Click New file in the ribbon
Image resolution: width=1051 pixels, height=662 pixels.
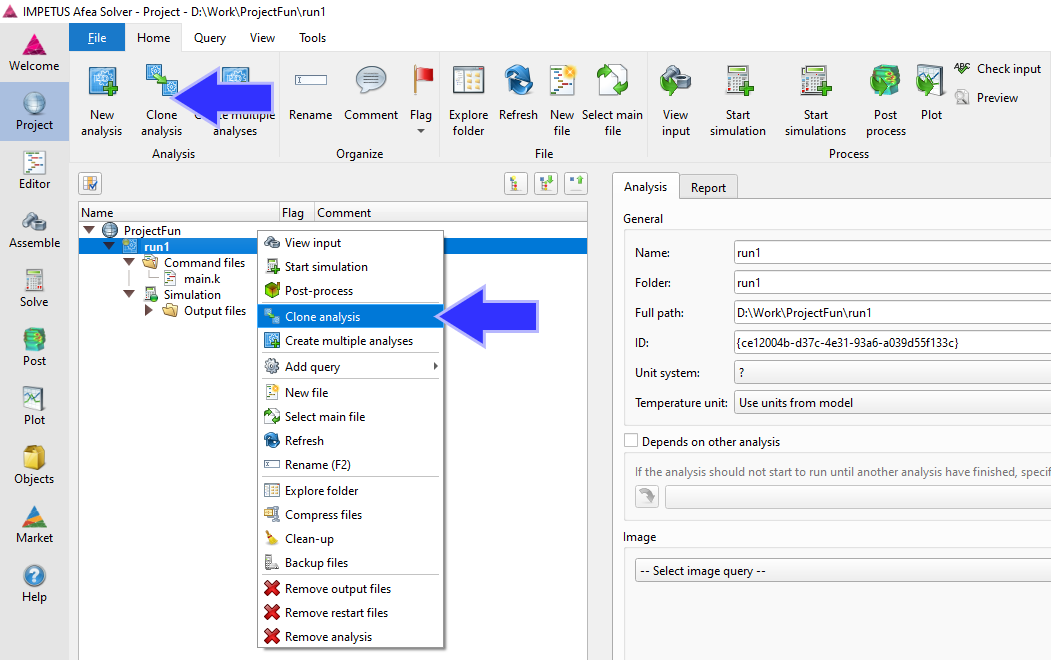(x=562, y=101)
